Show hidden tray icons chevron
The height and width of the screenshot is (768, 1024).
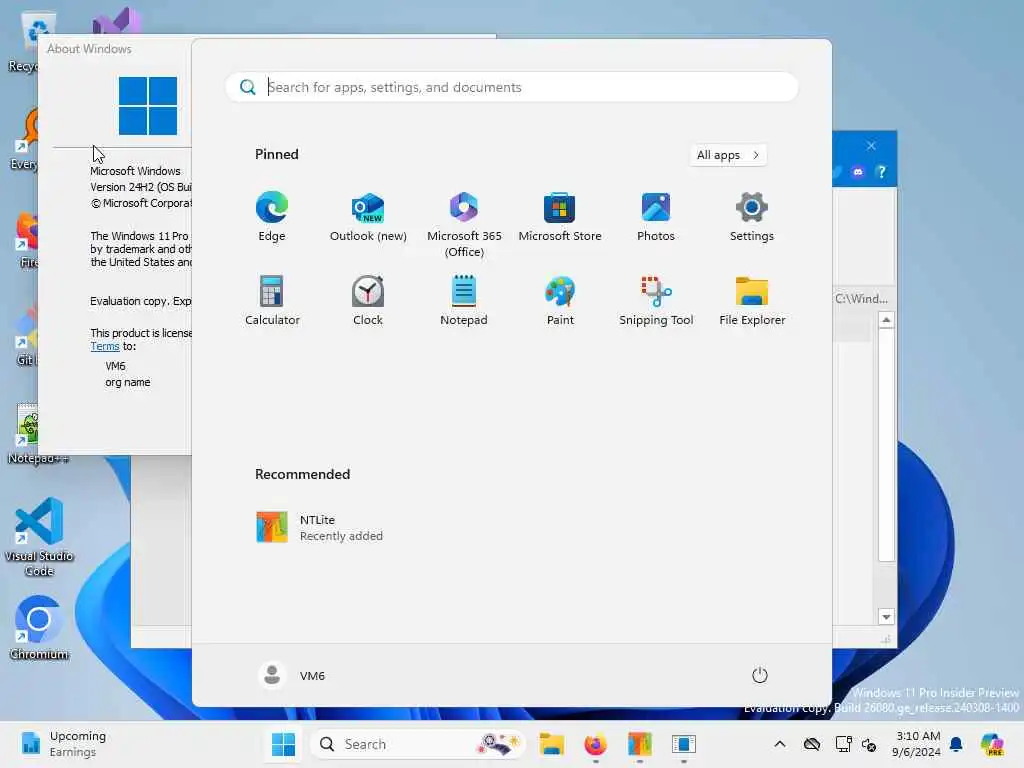[780, 744]
